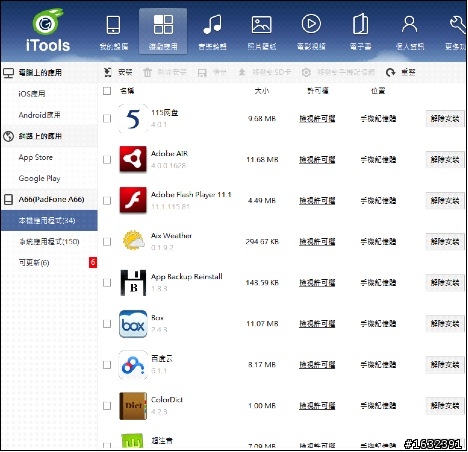Check the box for Adobe Flash Player 11.1
Screen dimensions: 468x452
click(x=107, y=200)
